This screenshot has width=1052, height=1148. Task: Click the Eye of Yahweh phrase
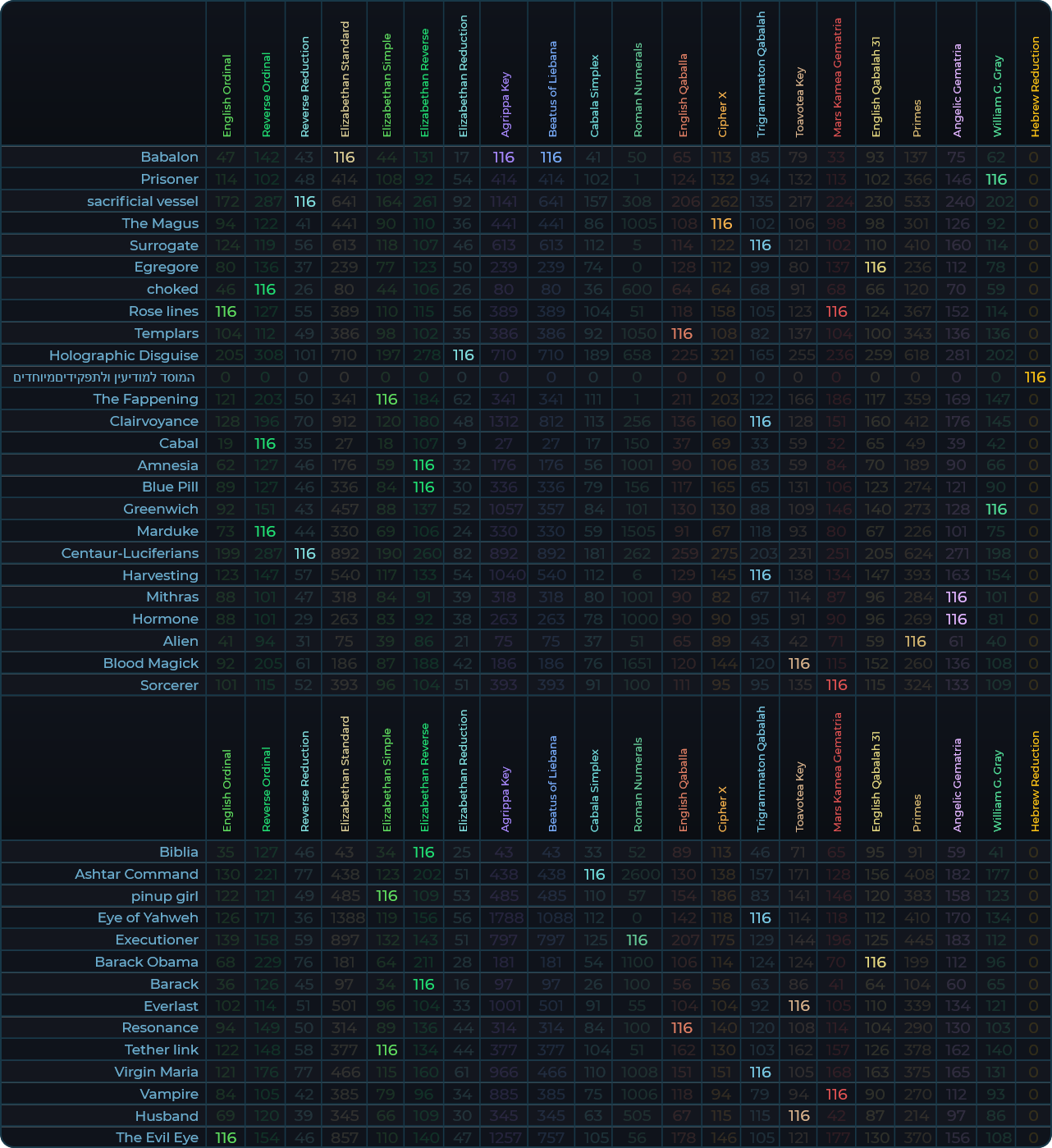click(x=148, y=917)
